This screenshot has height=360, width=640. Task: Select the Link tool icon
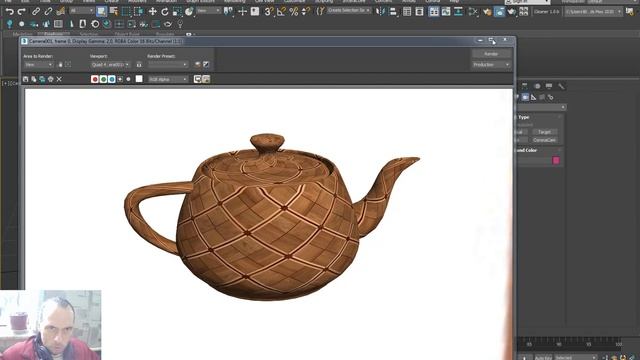click(36, 11)
